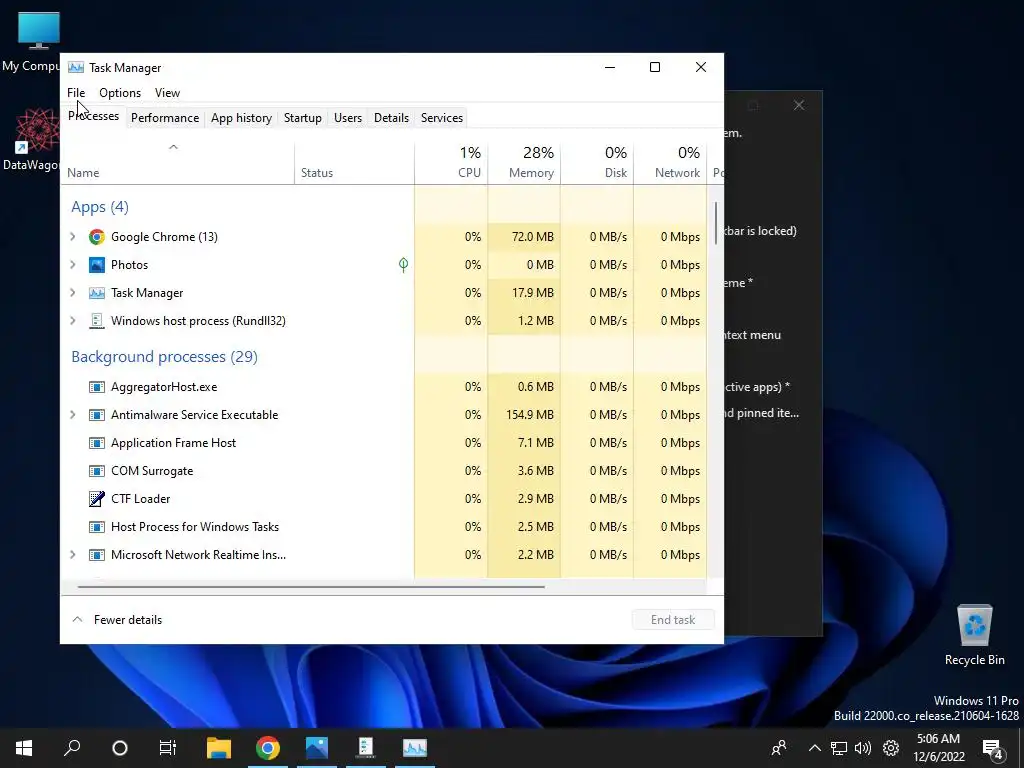Click the Task Manager title bar icon
1024x768 pixels.
(x=76, y=67)
